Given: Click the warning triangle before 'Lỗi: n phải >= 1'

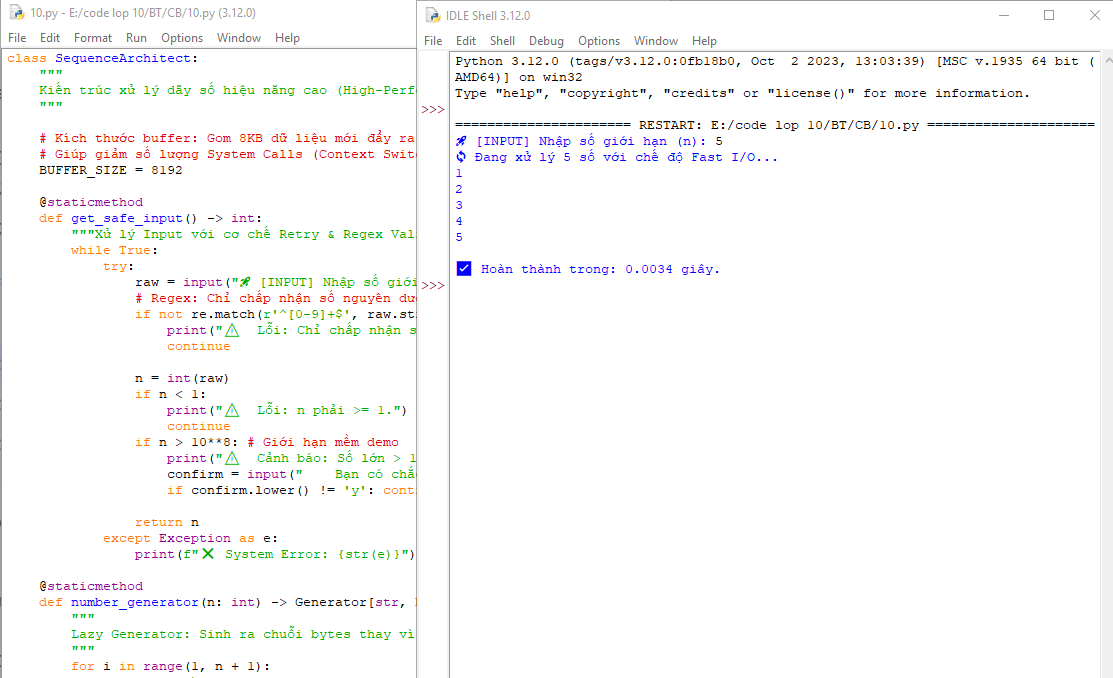Looking at the screenshot, I should [232, 410].
